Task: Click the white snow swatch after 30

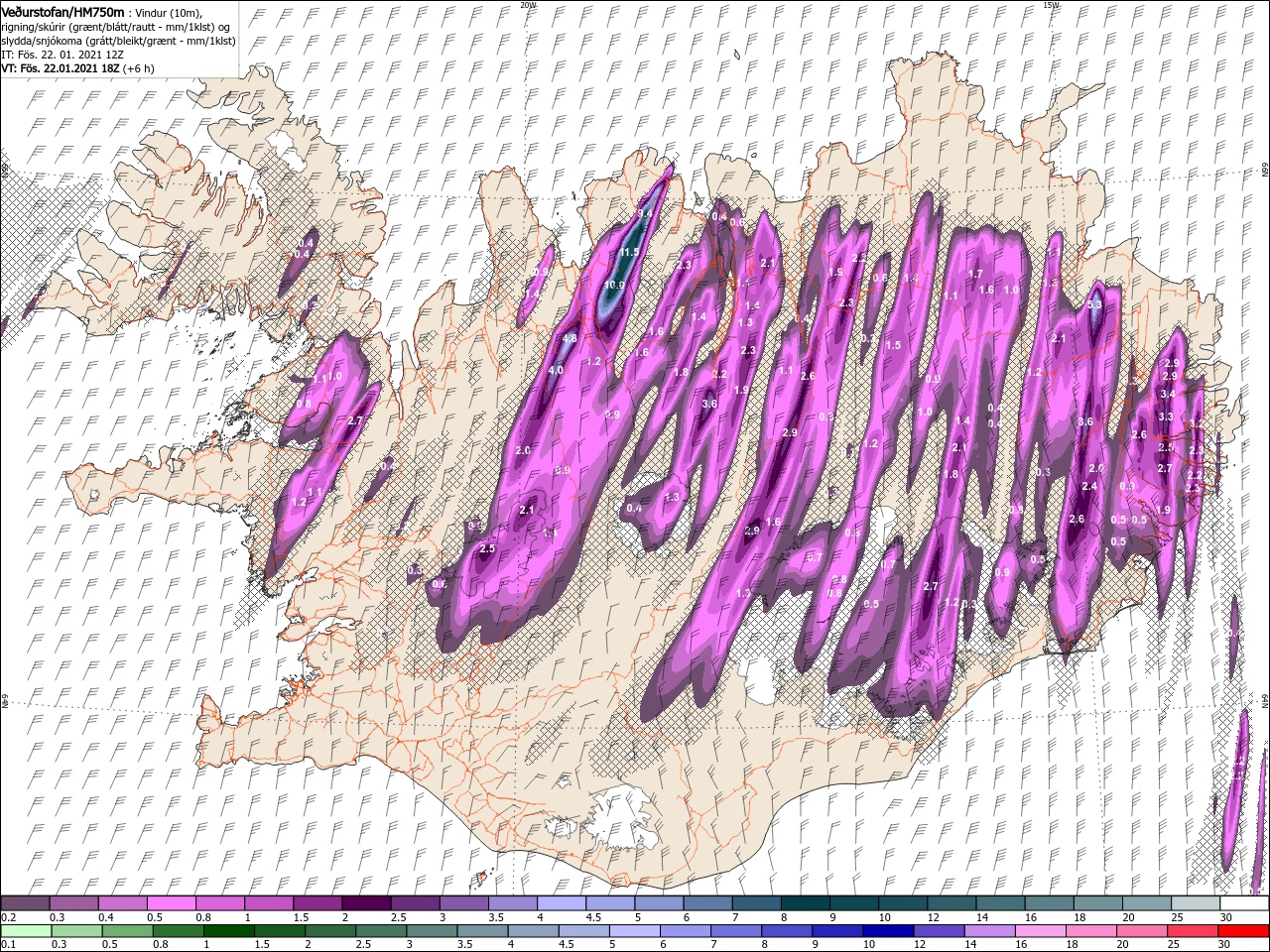Action: click(x=1244, y=903)
